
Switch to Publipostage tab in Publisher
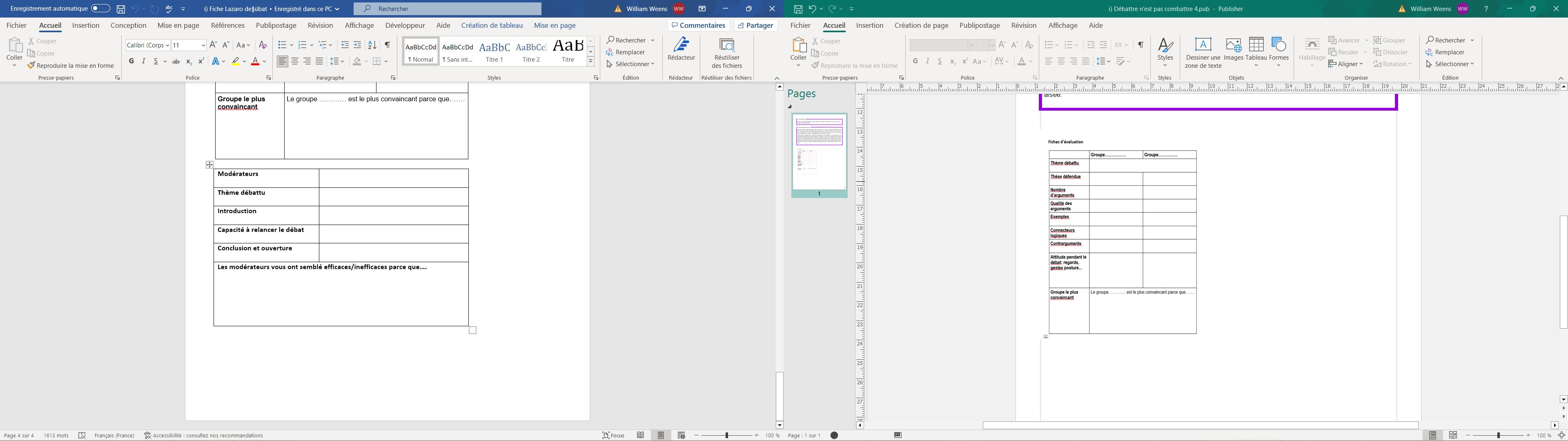980,26
